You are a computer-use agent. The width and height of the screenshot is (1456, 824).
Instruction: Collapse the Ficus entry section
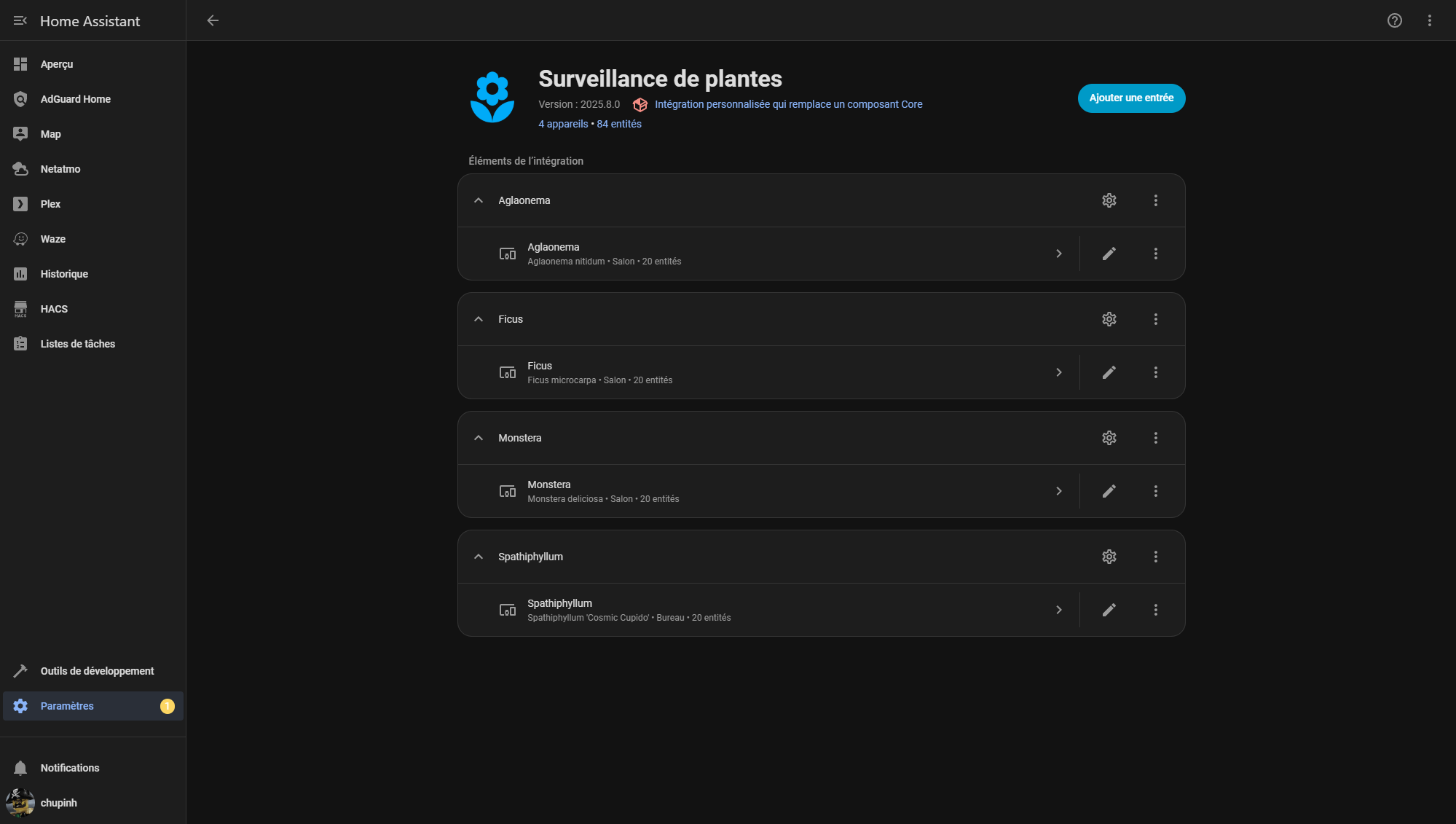pos(479,319)
